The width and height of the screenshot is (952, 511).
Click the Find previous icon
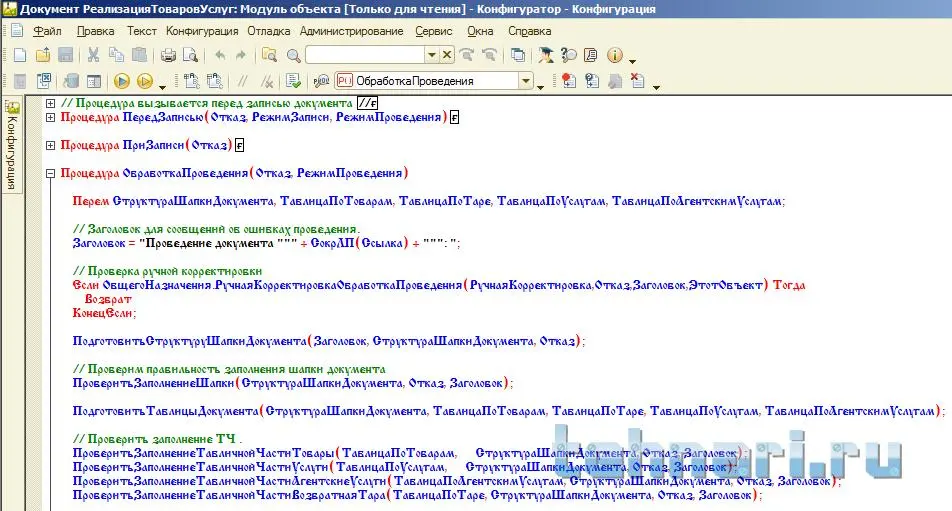coord(489,55)
